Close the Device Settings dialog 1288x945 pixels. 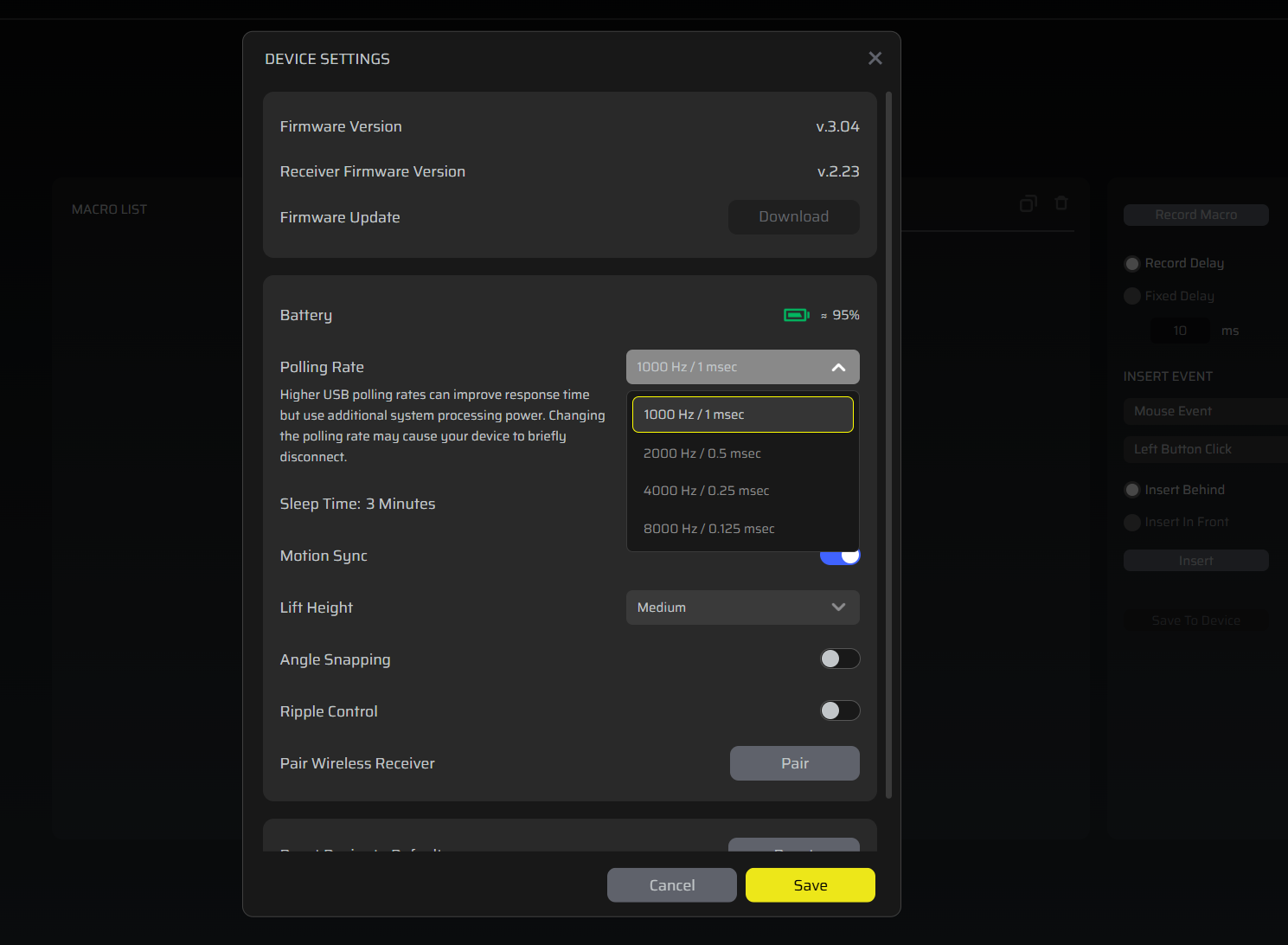[x=875, y=58]
